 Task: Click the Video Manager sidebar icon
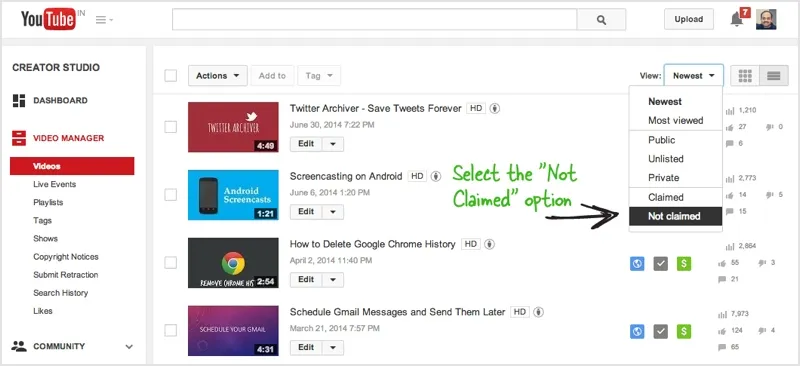coord(19,138)
